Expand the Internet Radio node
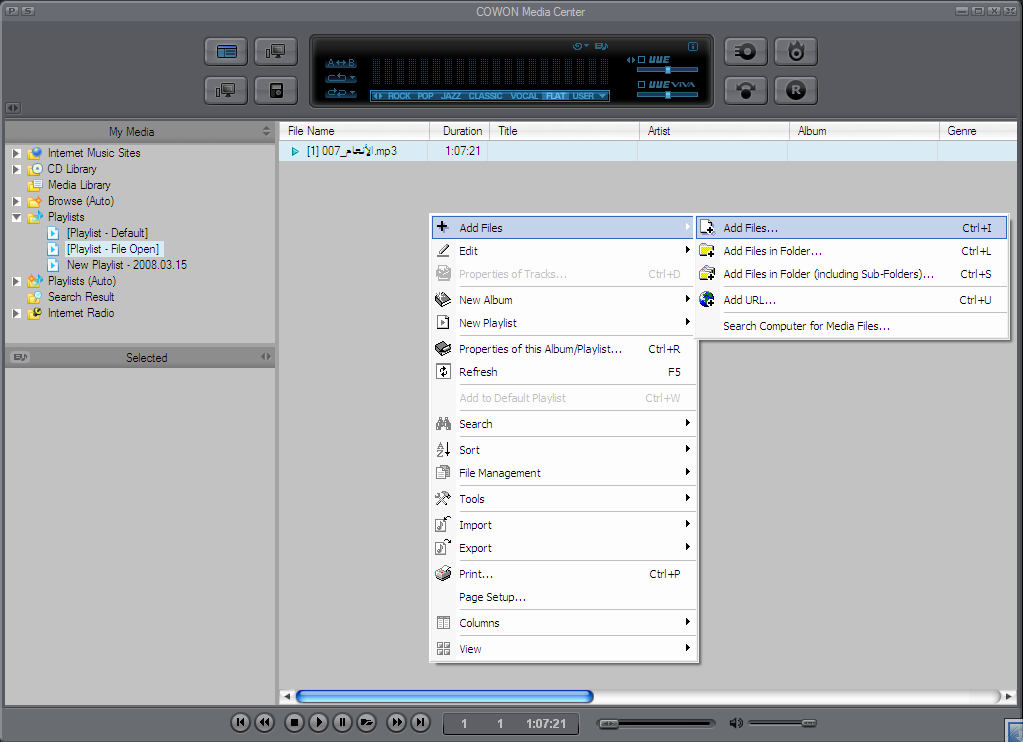 click(16, 313)
